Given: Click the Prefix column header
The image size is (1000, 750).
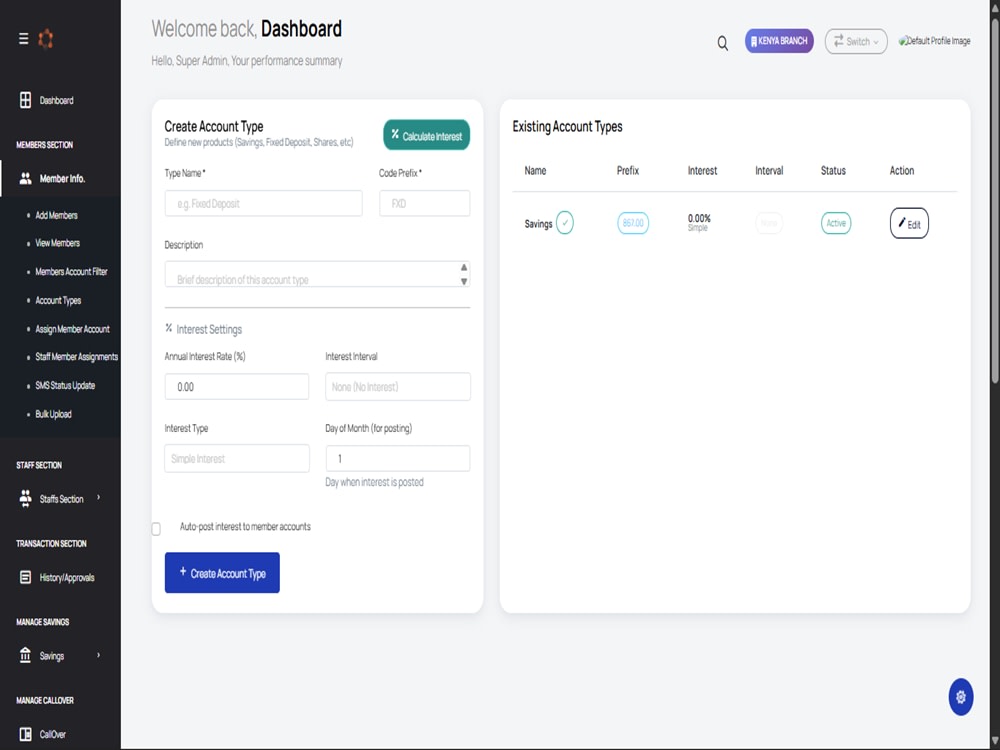Looking at the screenshot, I should click(x=628, y=170).
